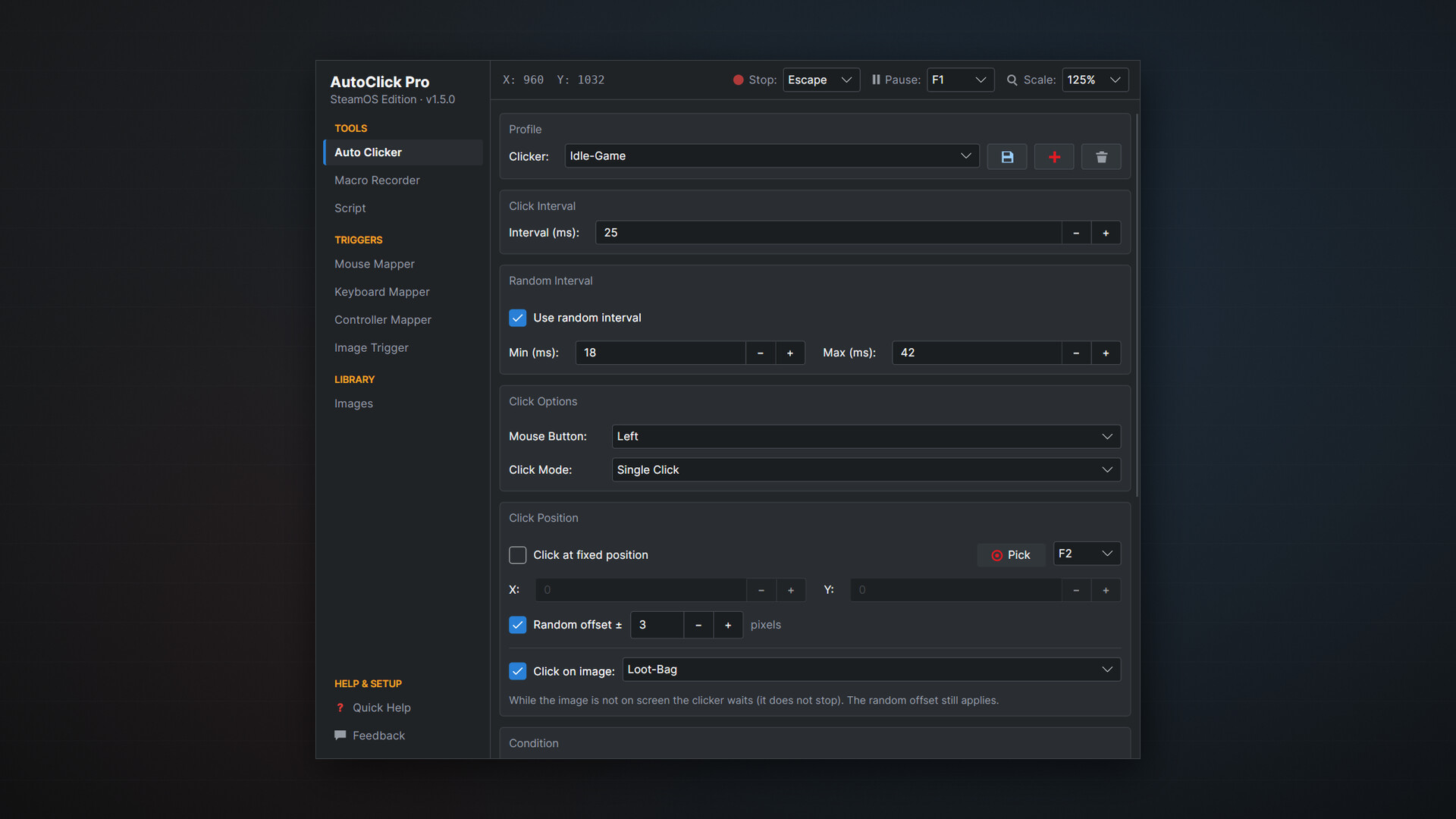Uncheck the Click on image checkbox
The height and width of the screenshot is (819, 1456).
click(517, 671)
